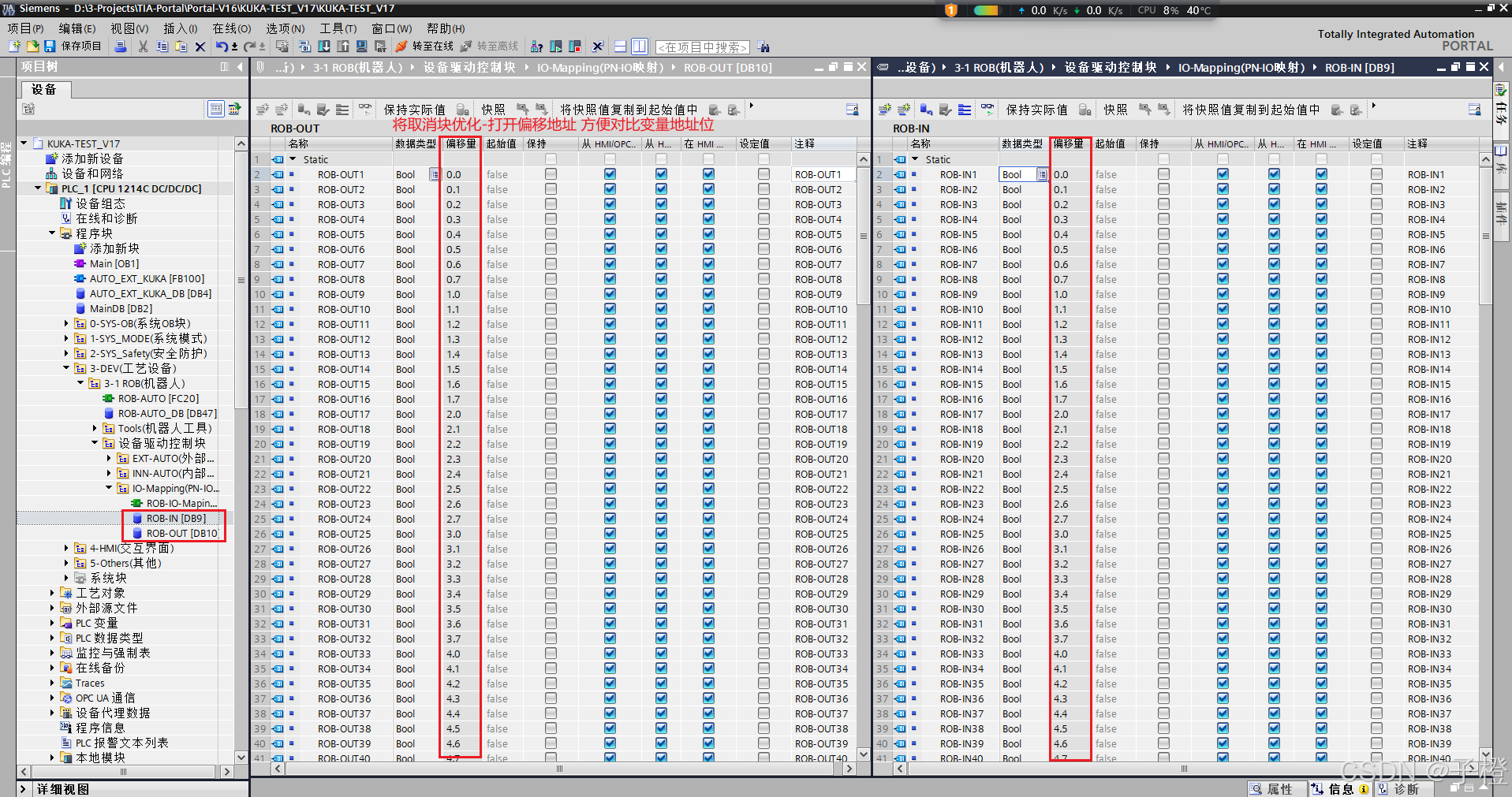Toggle the visible in HMI checkbox for ROB-OUT10
Image resolution: width=1512 pixels, height=797 pixels.
tap(708, 309)
